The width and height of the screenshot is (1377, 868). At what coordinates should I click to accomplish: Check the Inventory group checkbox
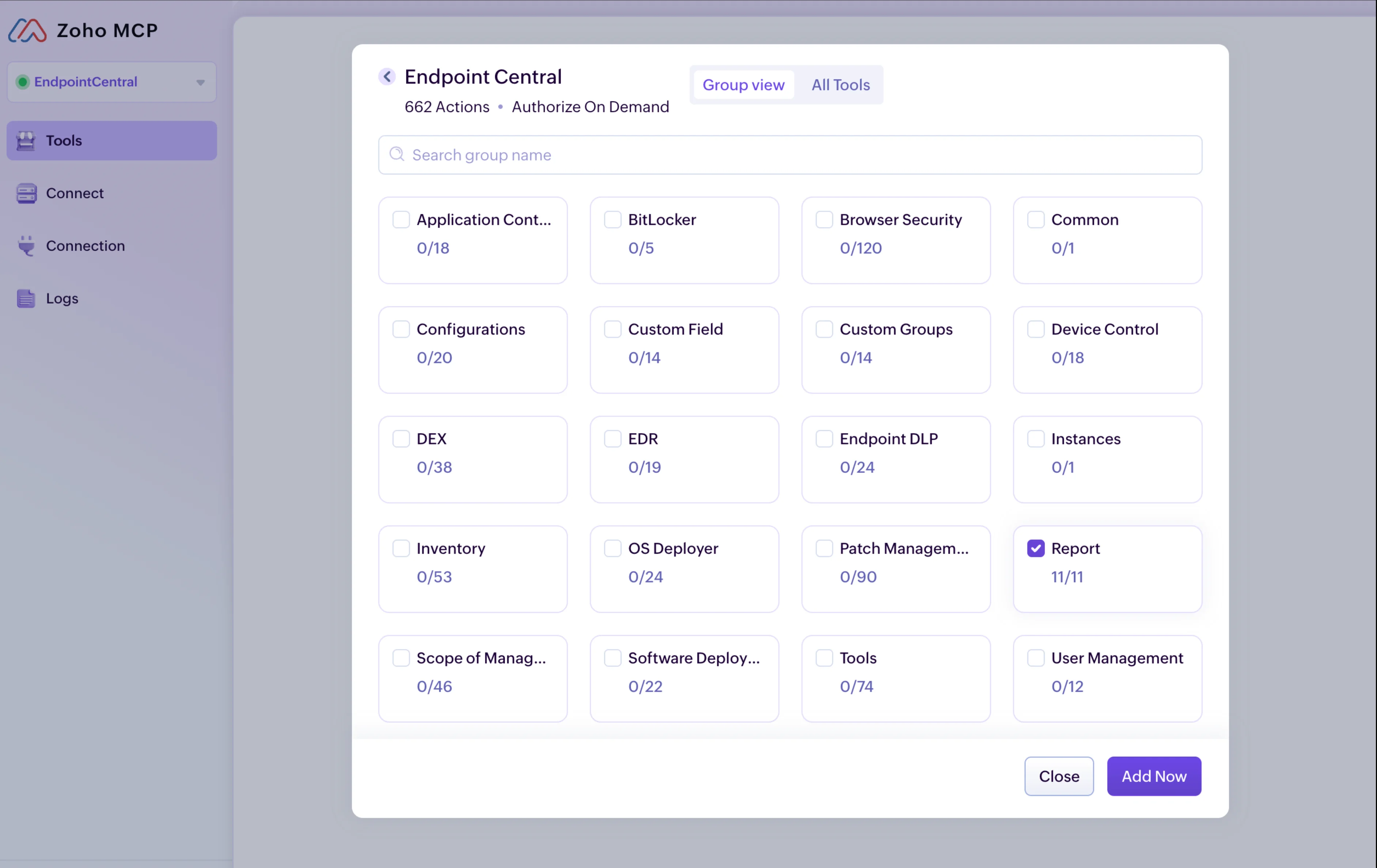(x=401, y=548)
